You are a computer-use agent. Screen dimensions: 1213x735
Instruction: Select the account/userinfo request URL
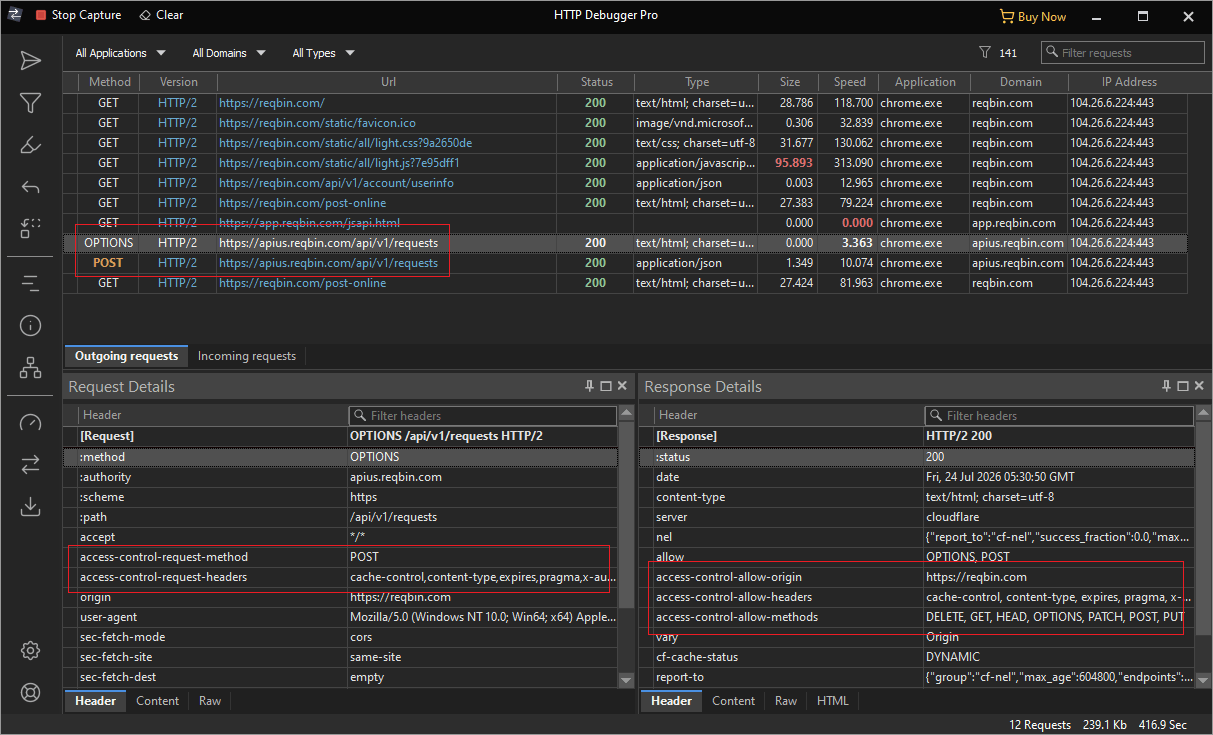pyautogui.click(x=336, y=183)
